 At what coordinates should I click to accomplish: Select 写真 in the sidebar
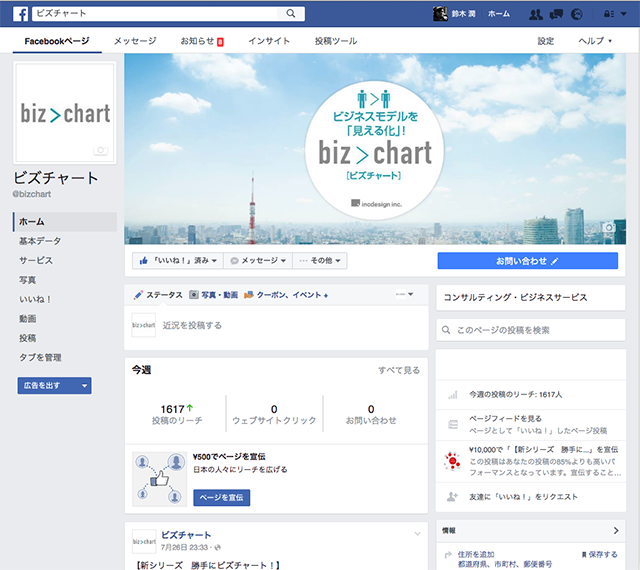(27, 280)
